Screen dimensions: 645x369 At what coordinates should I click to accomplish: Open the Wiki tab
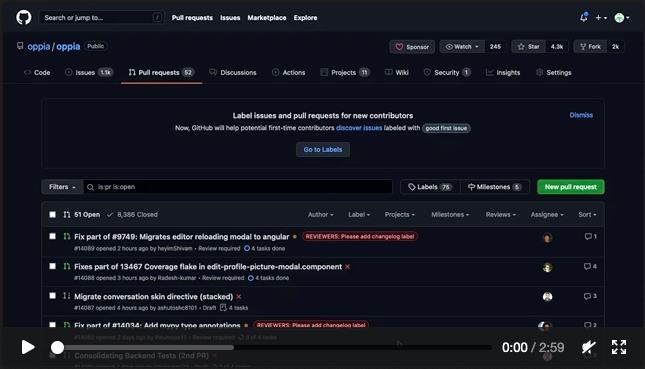click(397, 72)
